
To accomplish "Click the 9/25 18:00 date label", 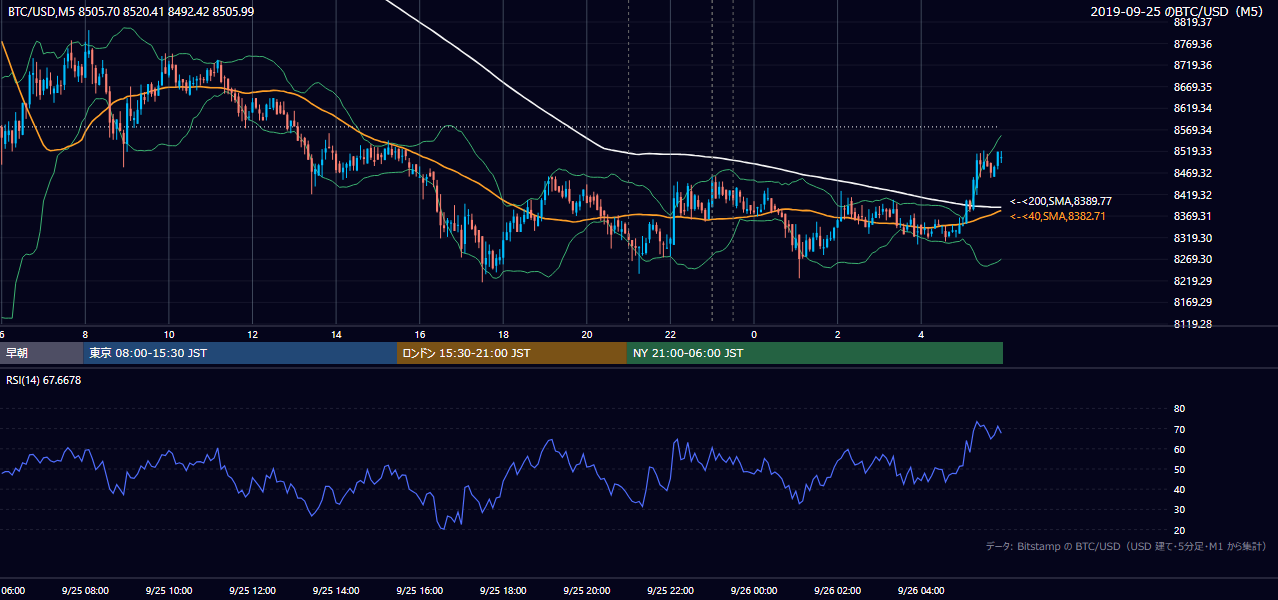I will click(503, 591).
